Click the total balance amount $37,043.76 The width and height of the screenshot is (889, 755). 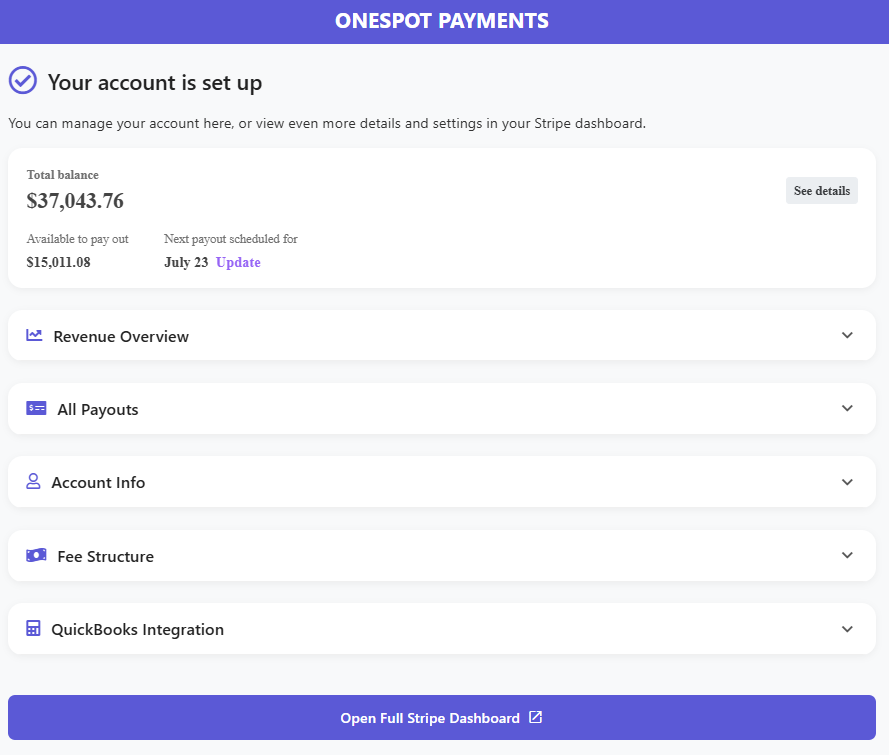pos(75,201)
